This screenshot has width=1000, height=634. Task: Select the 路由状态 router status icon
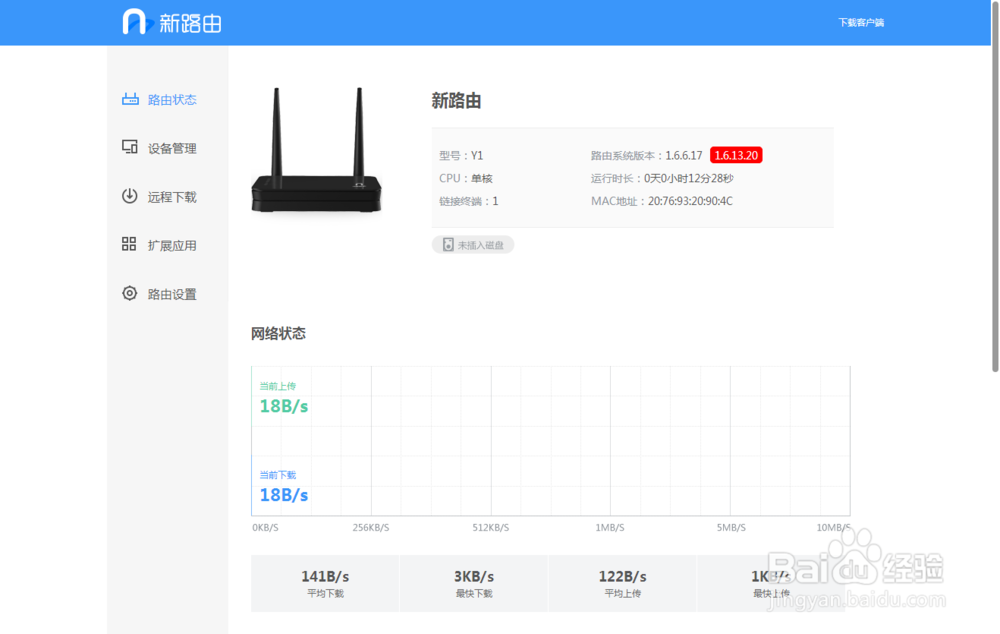(x=131, y=99)
